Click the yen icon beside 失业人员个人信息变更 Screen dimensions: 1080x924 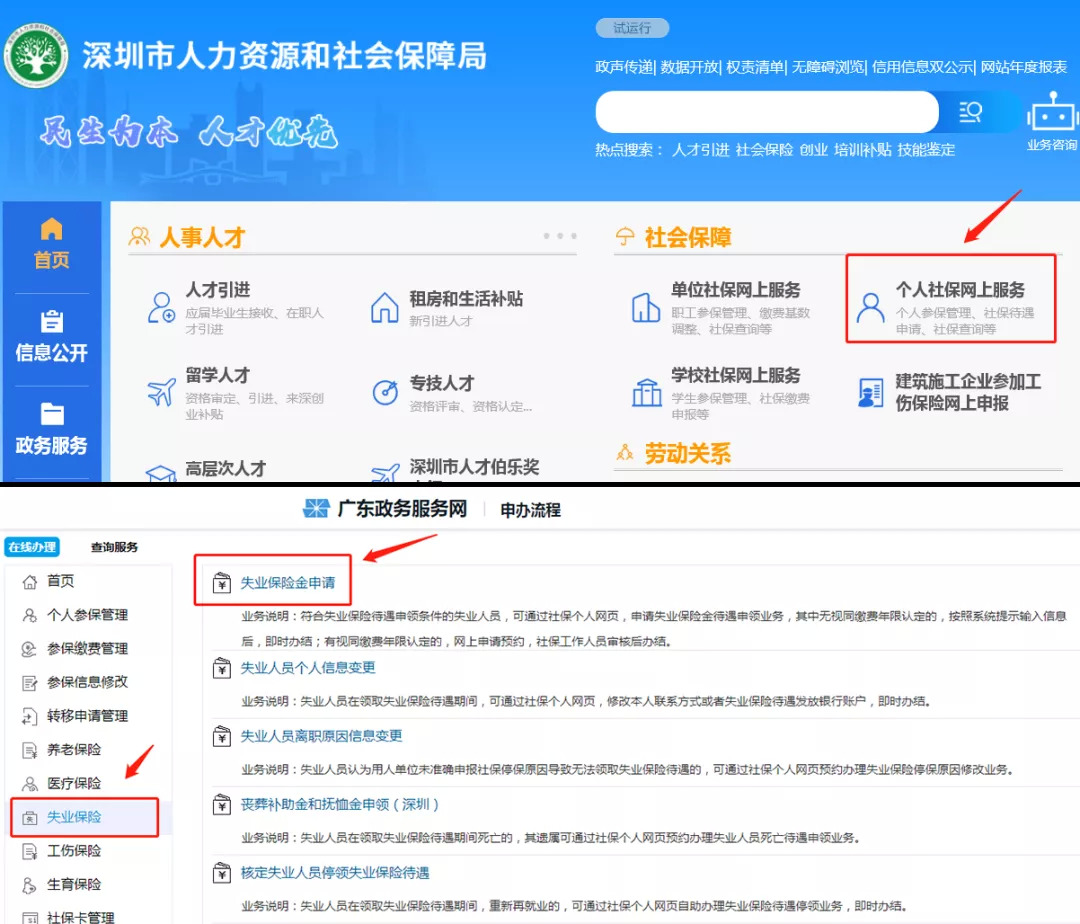coord(222,668)
